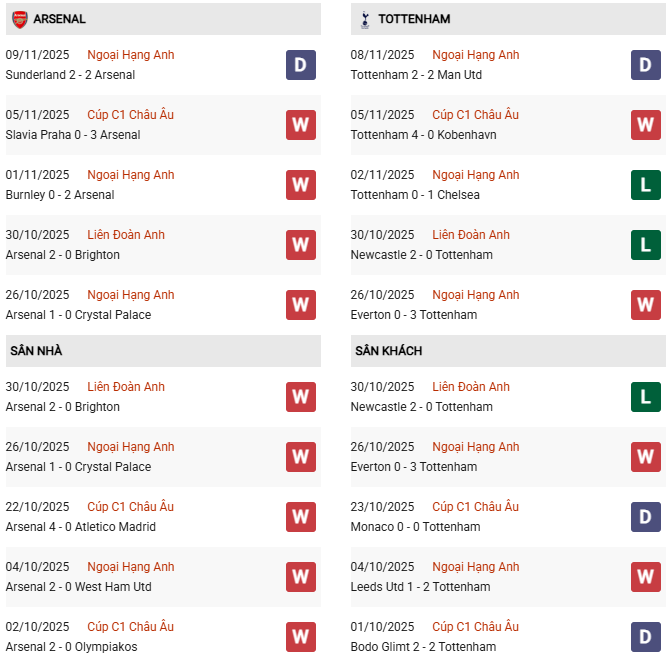Click the Arsenal club crest icon

click(x=20, y=19)
